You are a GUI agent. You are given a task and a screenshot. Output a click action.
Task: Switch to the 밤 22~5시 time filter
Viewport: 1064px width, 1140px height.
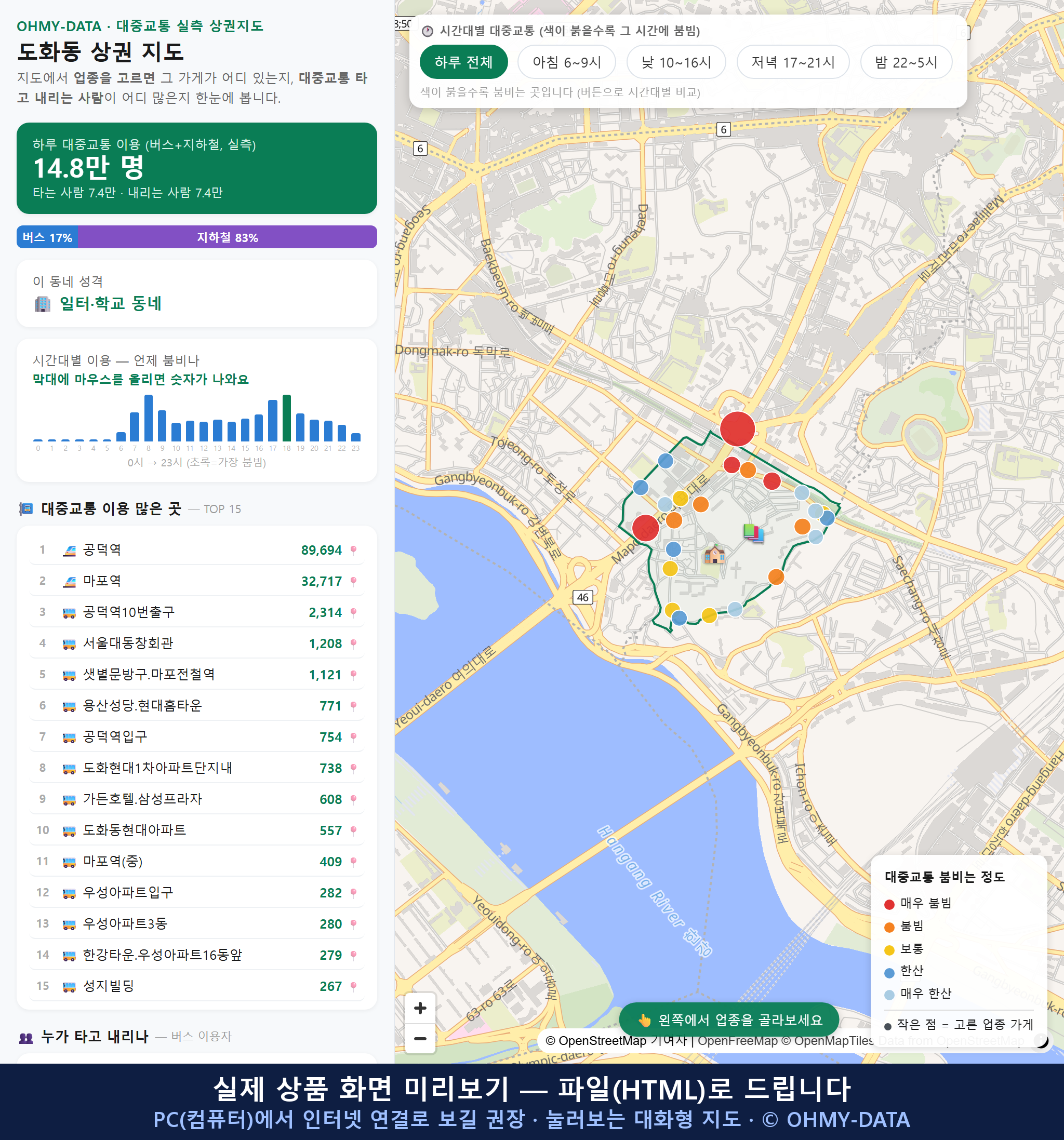click(906, 62)
